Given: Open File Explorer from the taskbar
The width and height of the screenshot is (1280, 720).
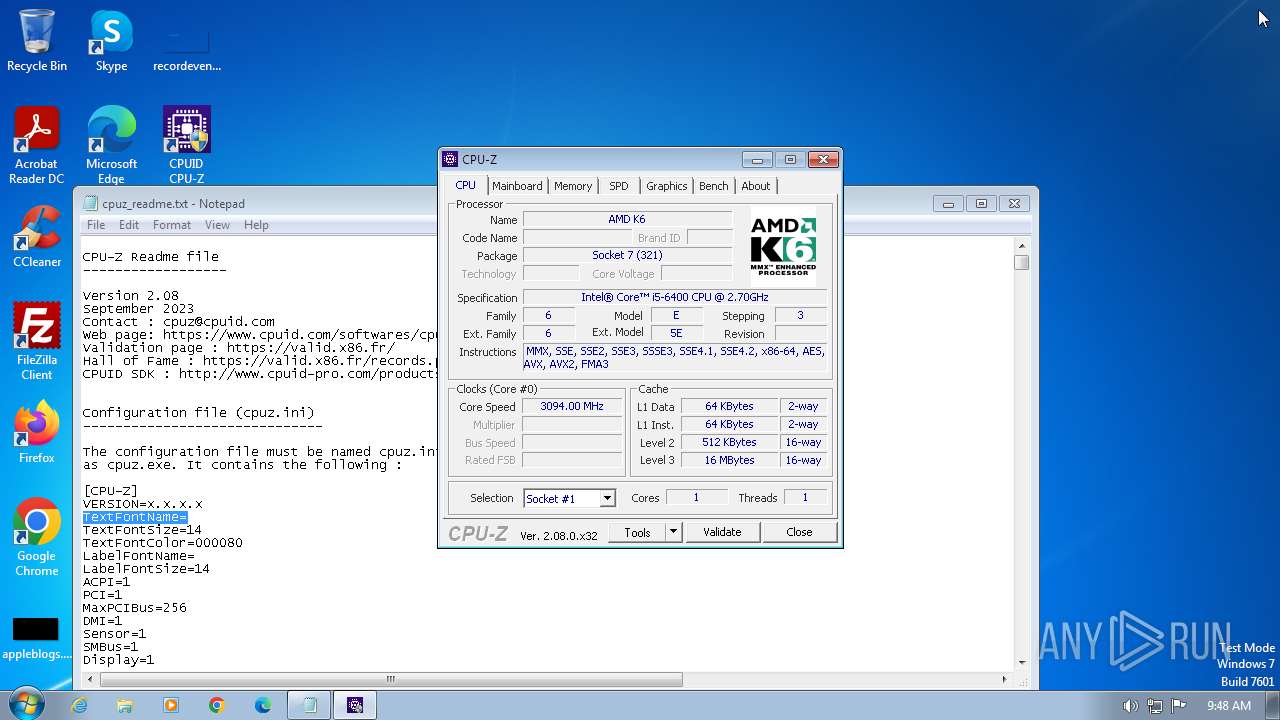Looking at the screenshot, I should point(125,705).
